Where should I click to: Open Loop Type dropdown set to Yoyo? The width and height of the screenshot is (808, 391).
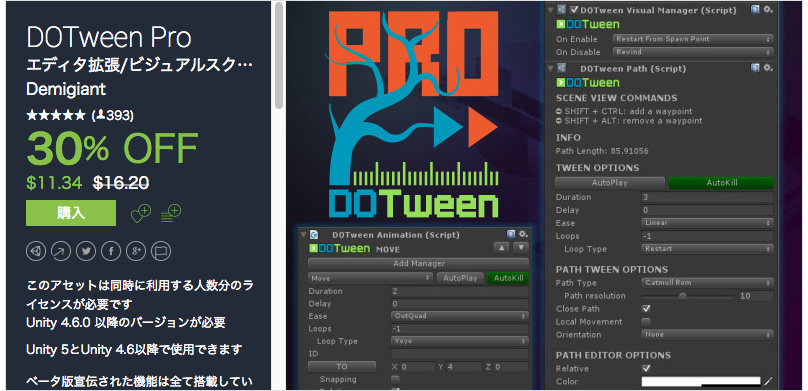(x=460, y=341)
